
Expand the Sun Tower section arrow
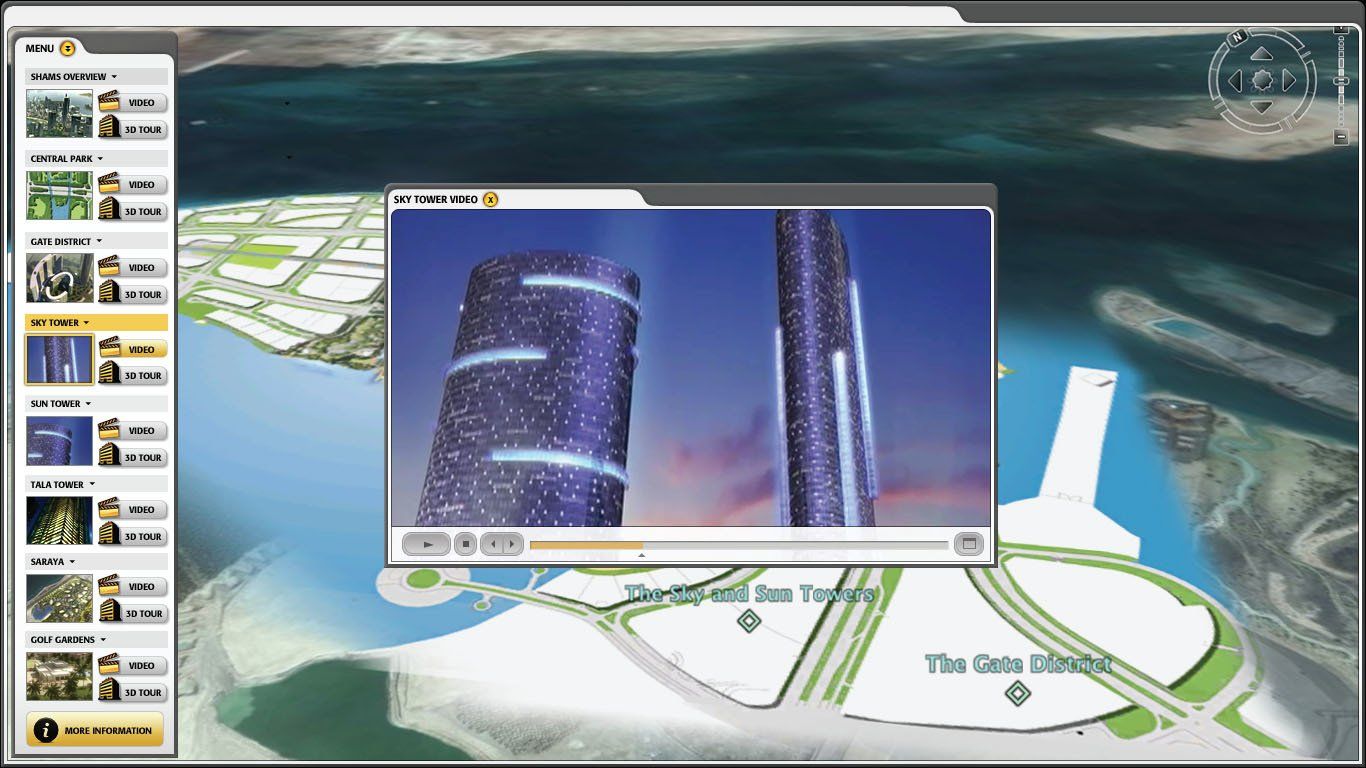click(88, 404)
